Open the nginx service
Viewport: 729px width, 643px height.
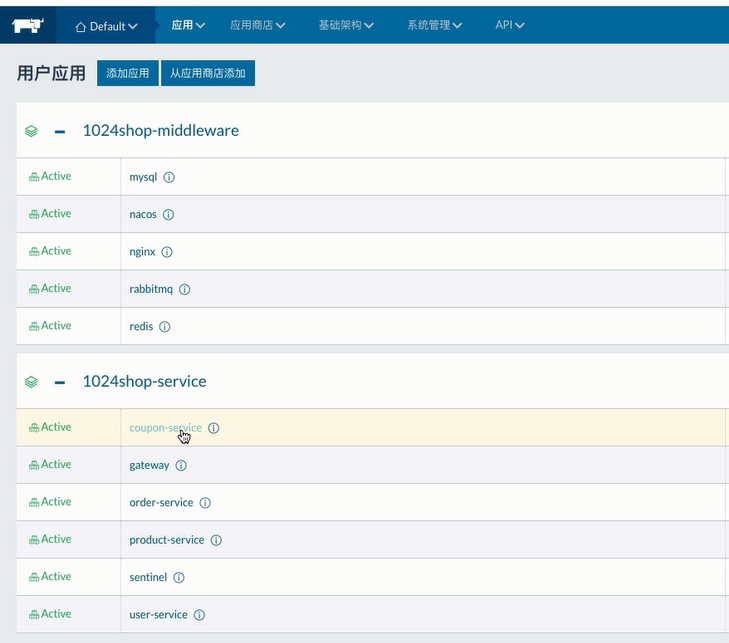(x=142, y=252)
